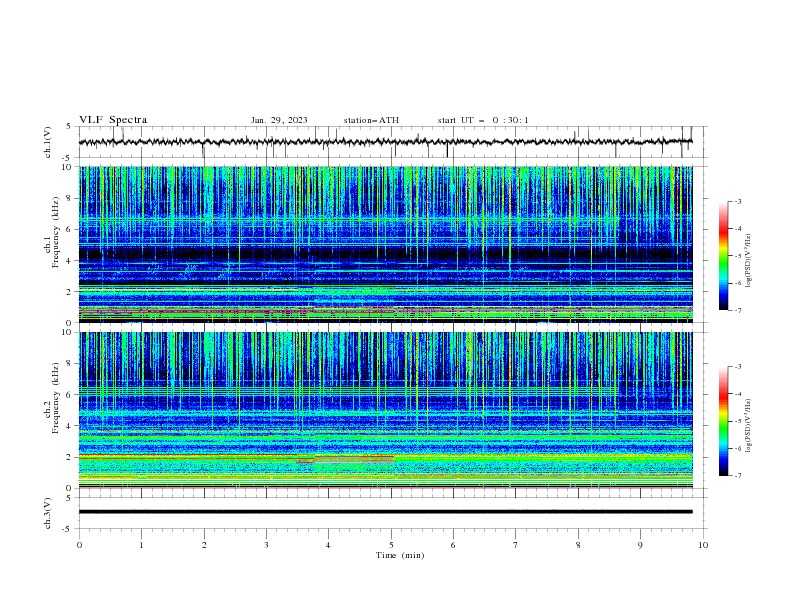Viewport: 792px width, 612px height.
Task: Click the ch.1 frequency tick "8"
Action: 69,198
